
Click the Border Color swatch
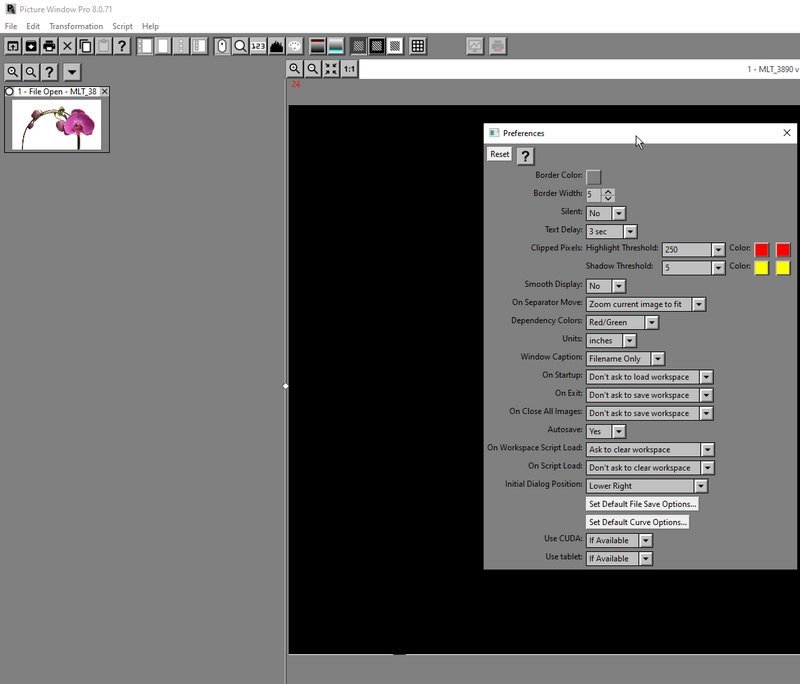click(594, 176)
